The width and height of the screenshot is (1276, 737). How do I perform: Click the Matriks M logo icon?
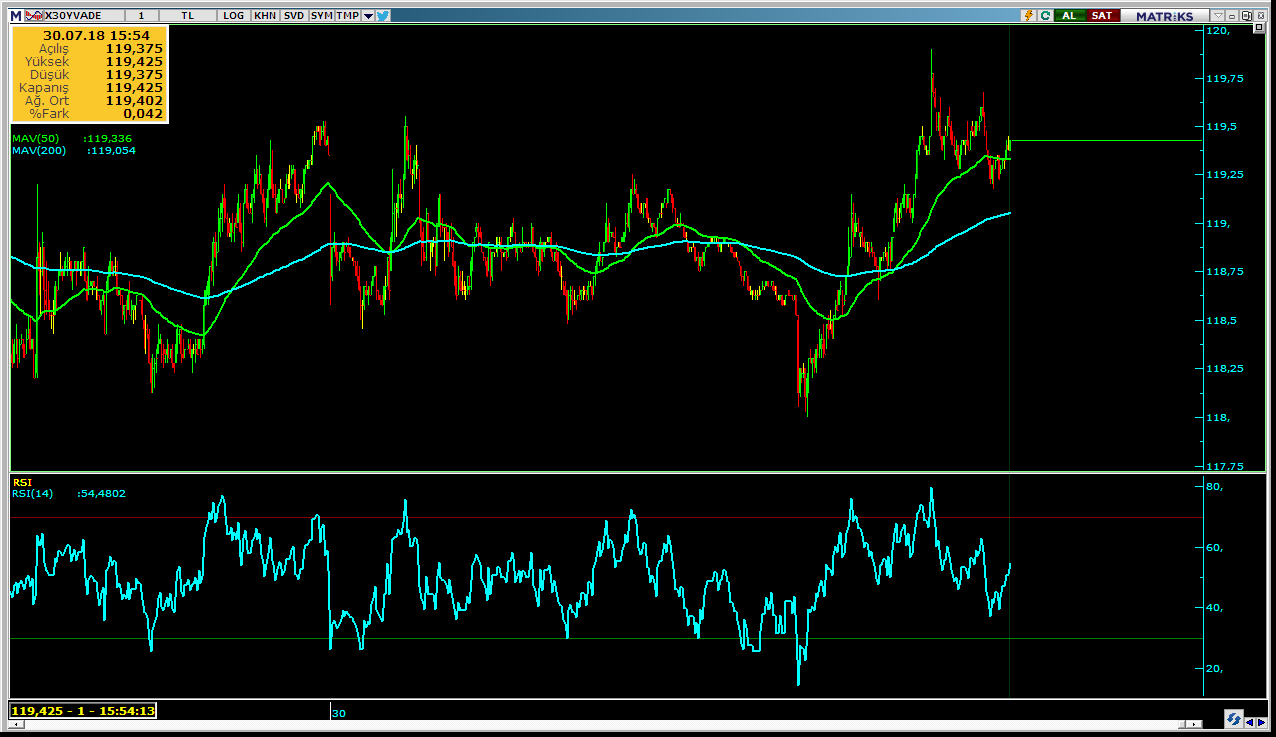pyautogui.click(x=16, y=16)
